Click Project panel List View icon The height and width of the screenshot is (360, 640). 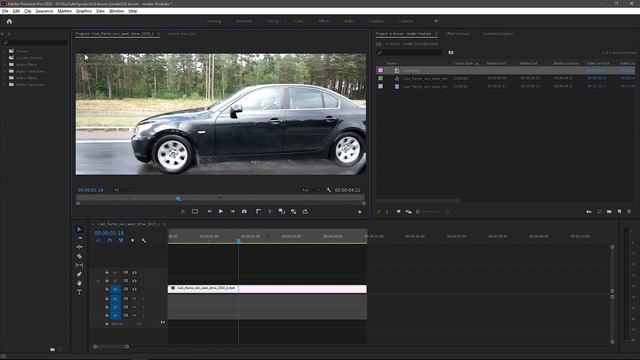tap(387, 212)
